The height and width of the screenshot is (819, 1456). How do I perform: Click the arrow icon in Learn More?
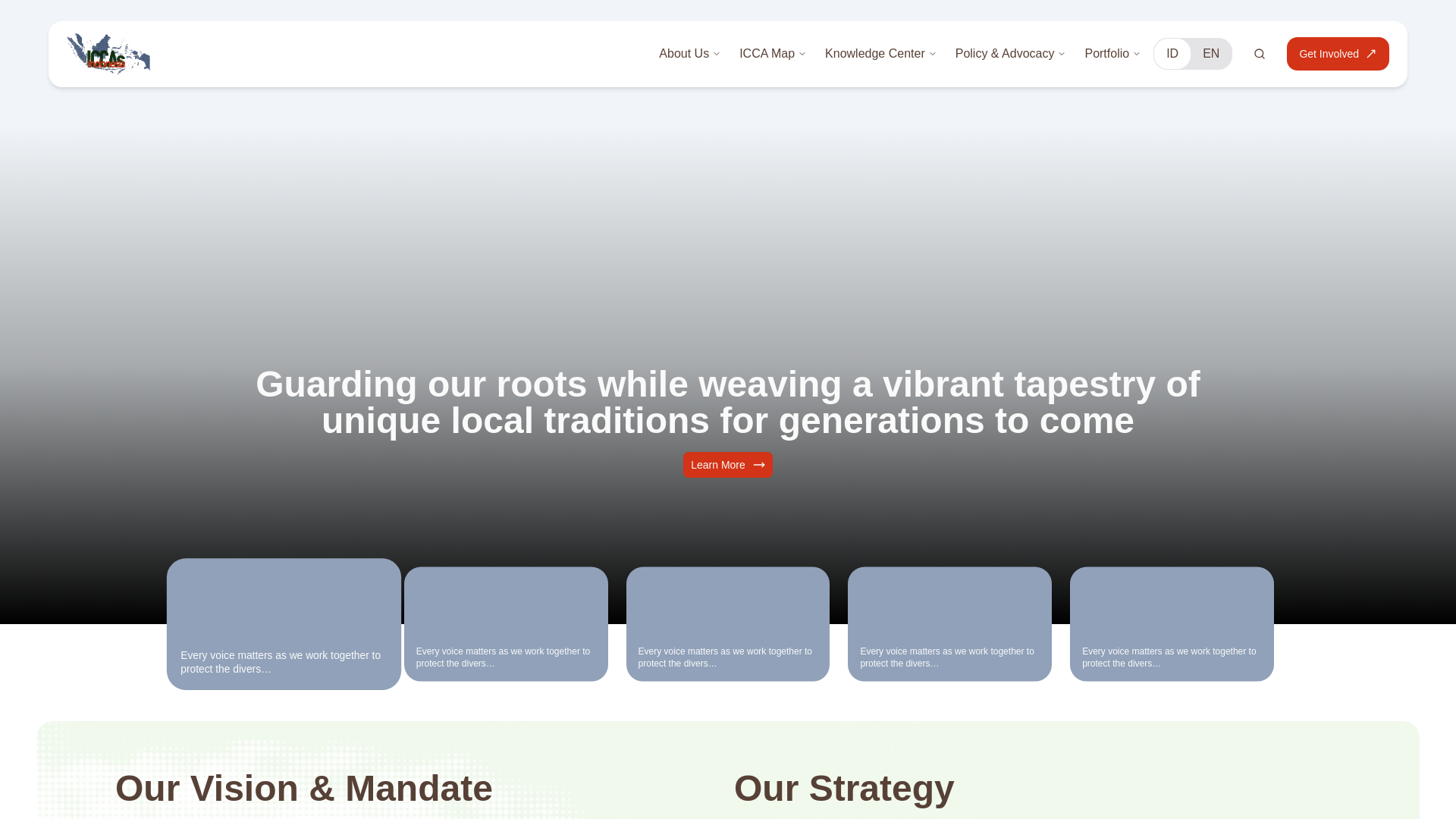pyautogui.click(x=759, y=465)
